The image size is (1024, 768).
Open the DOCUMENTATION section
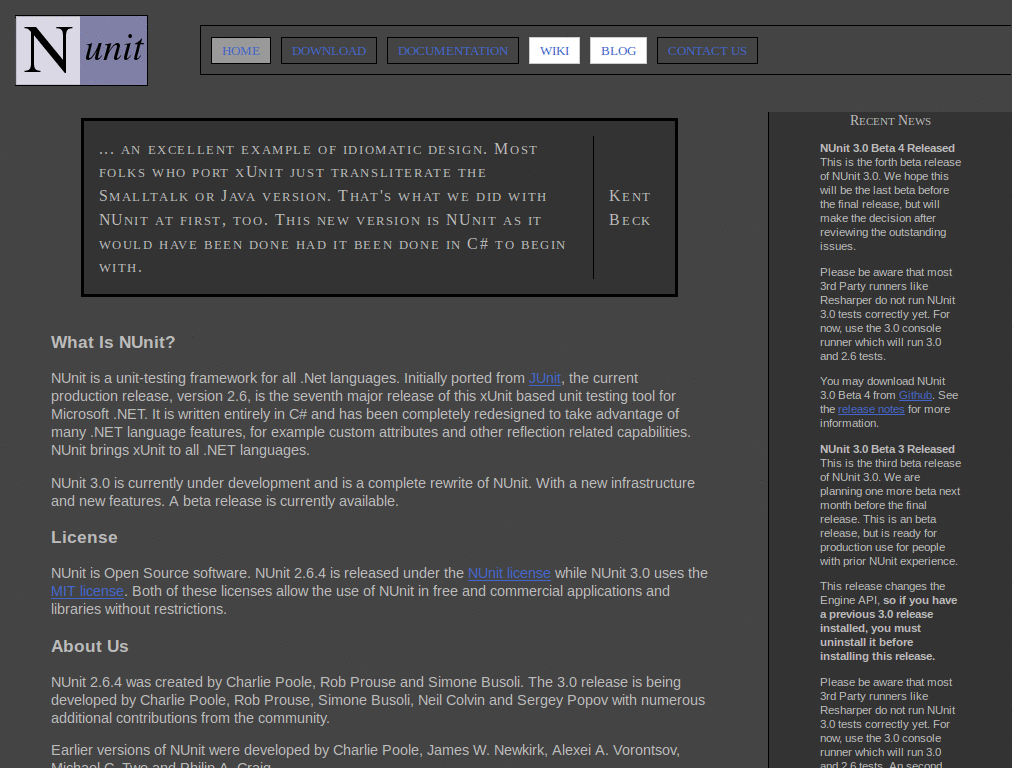(453, 51)
